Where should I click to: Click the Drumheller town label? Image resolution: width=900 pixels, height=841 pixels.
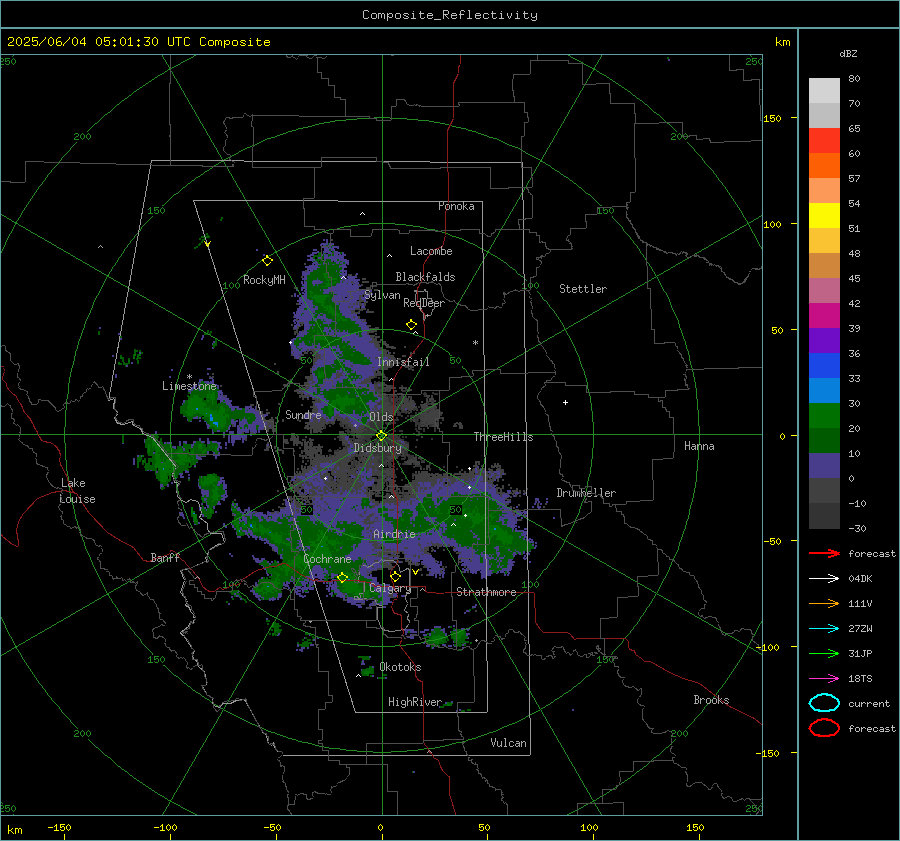click(x=586, y=493)
